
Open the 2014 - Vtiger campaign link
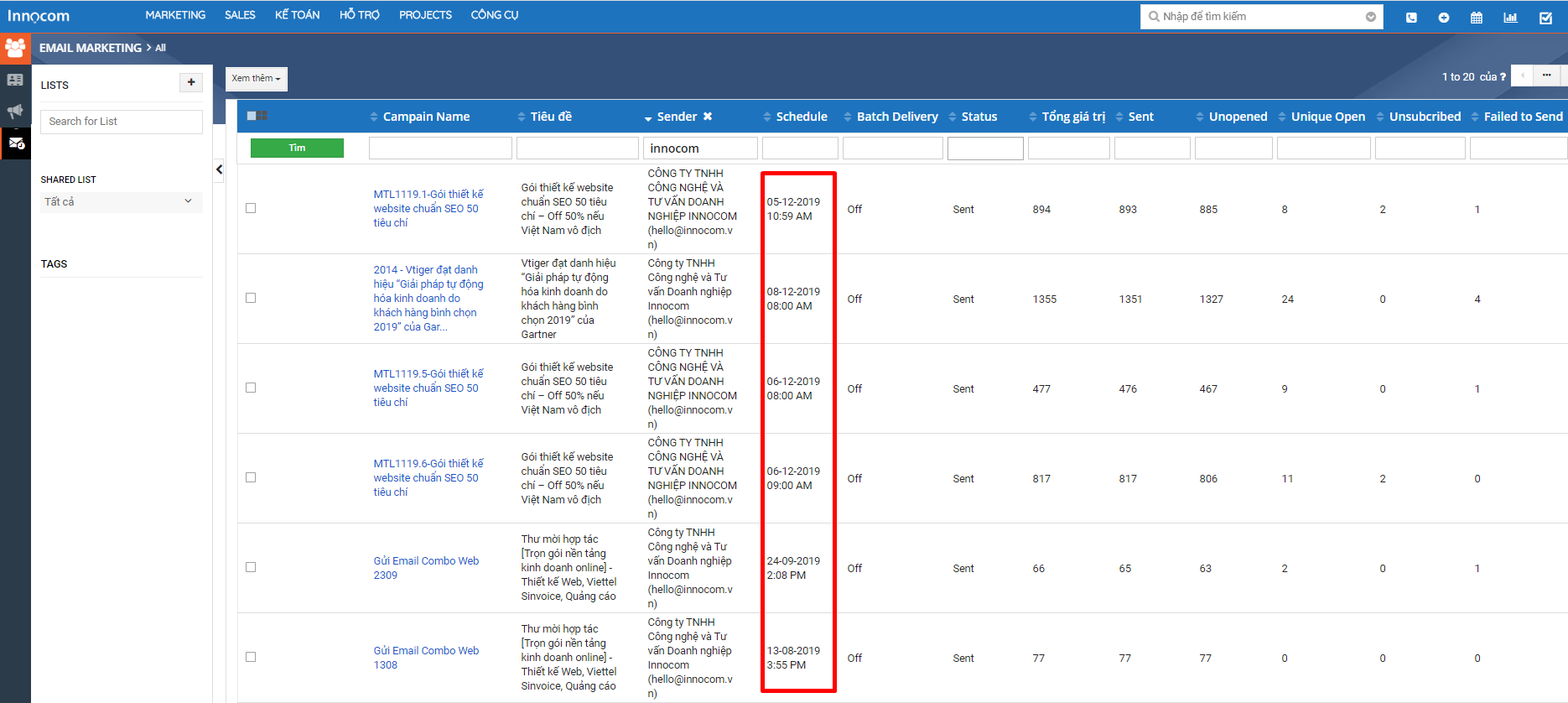428,299
